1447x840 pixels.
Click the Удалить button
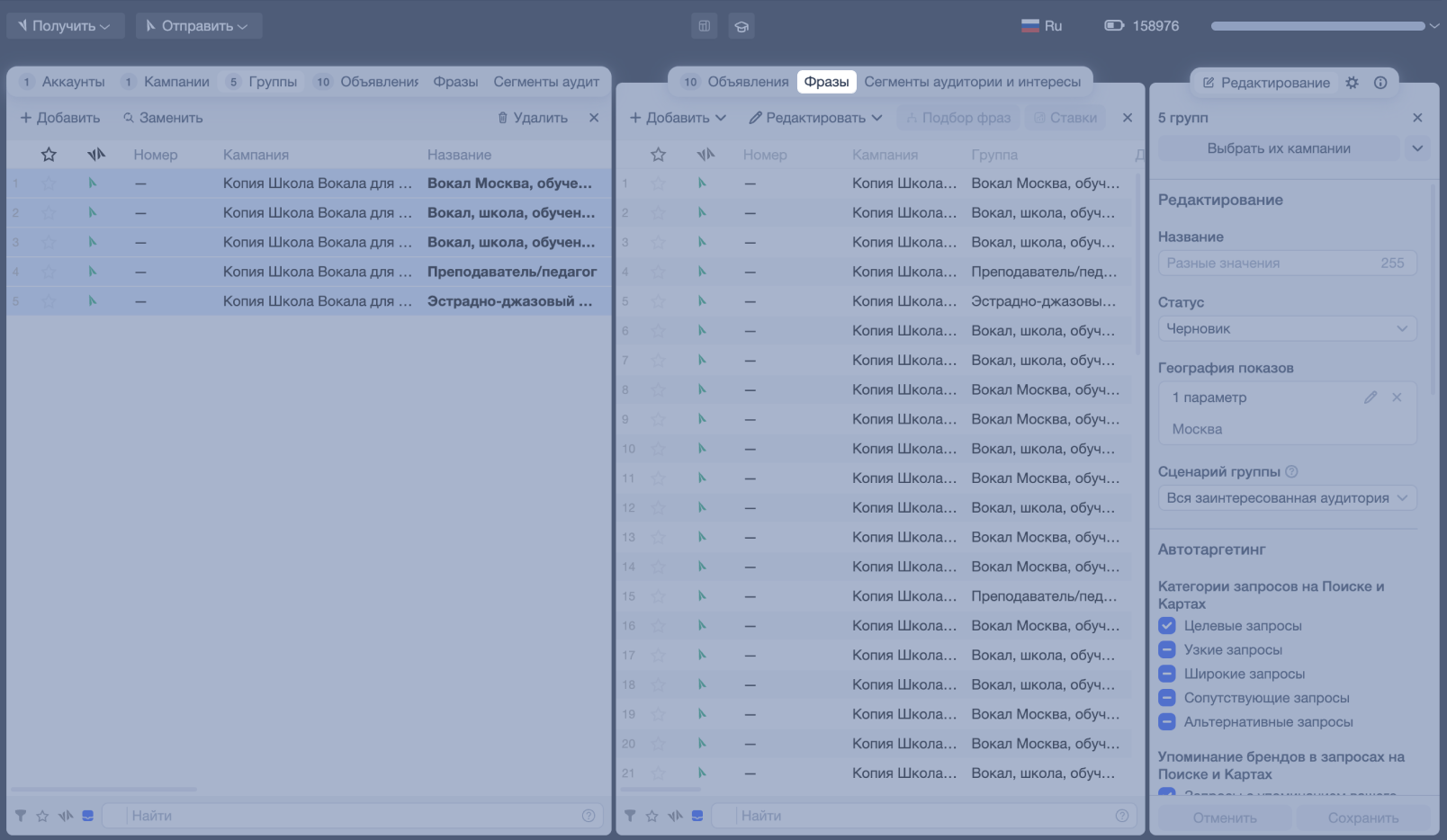pos(533,118)
